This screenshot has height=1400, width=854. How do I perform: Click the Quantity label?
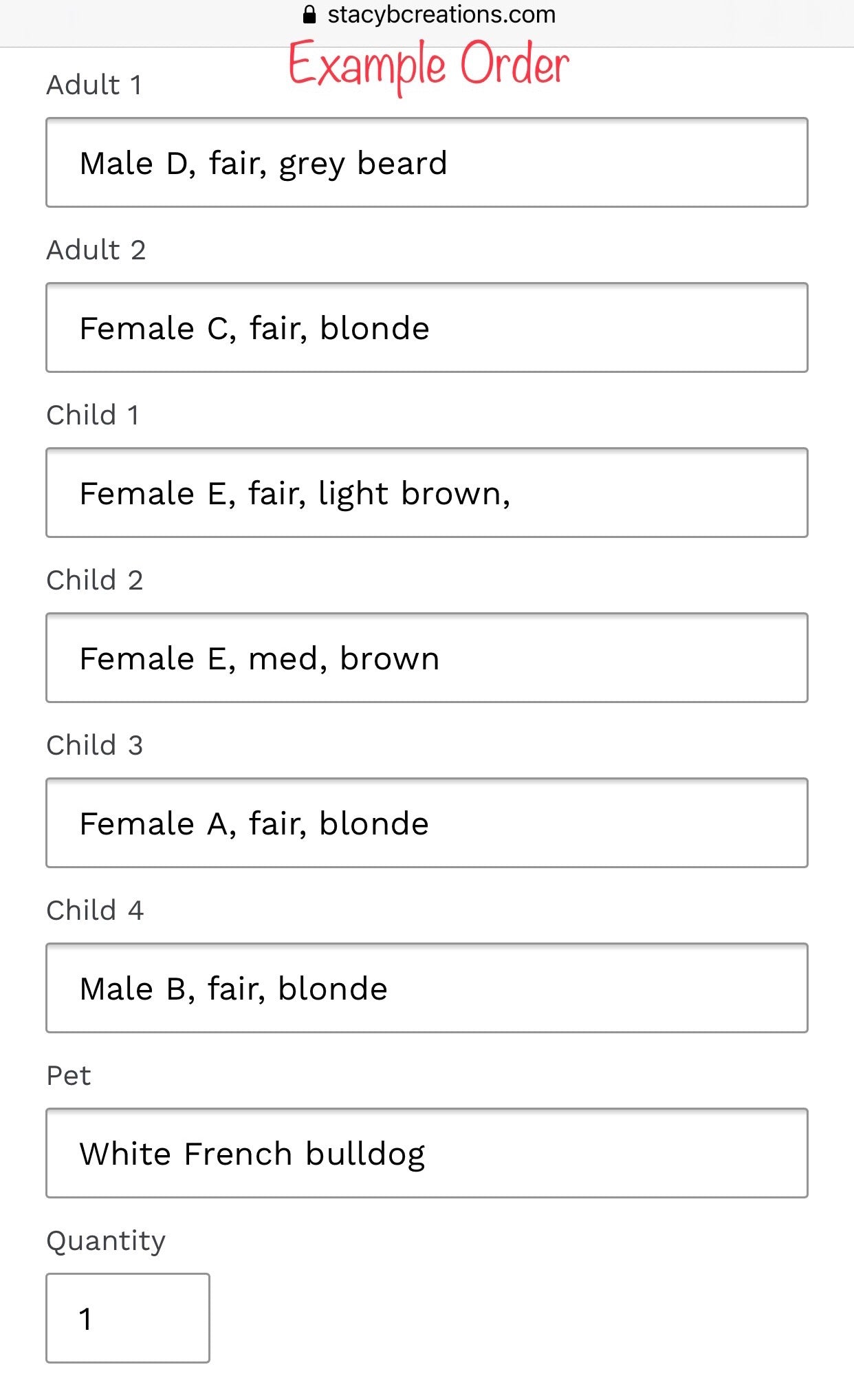pos(106,1241)
